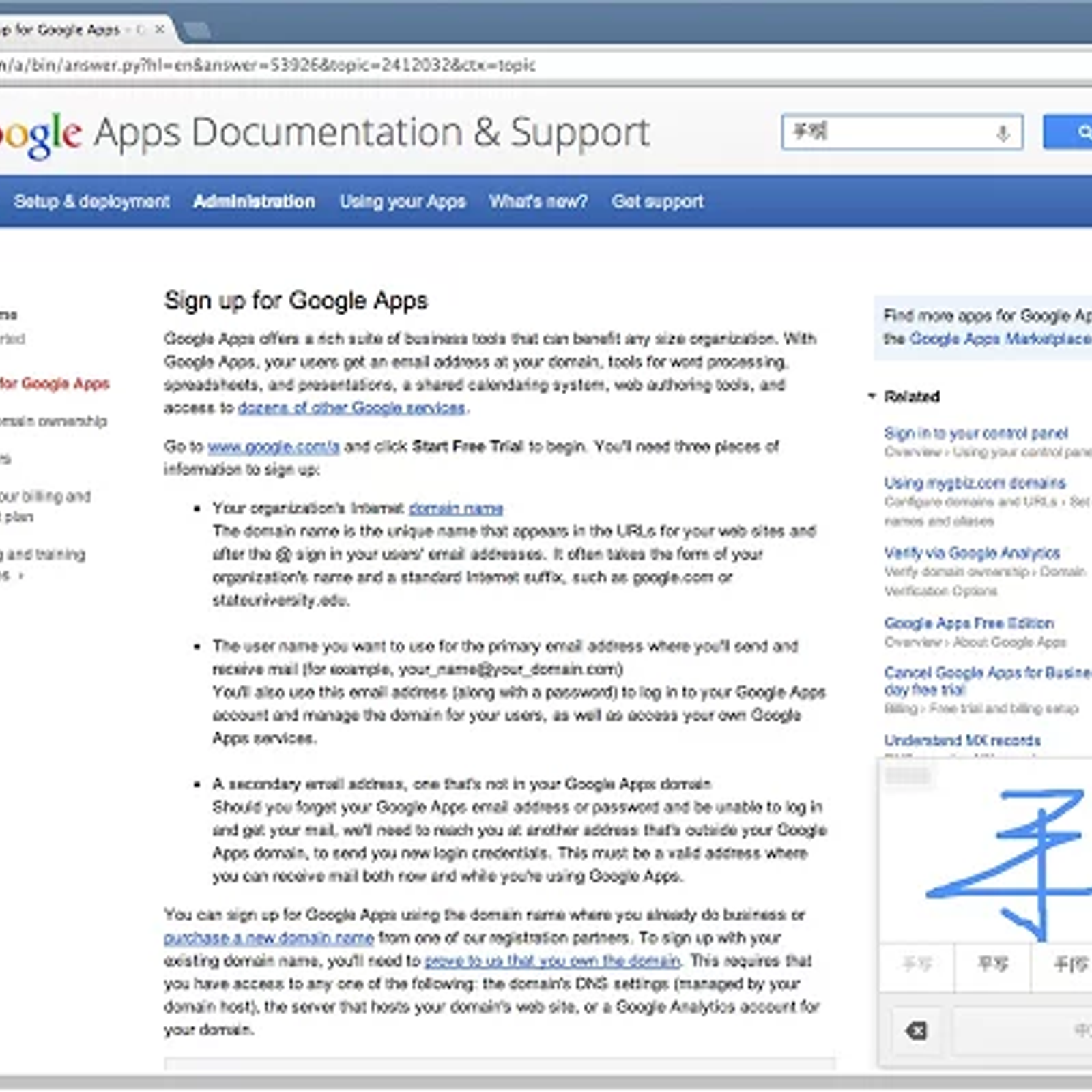1092x1092 pixels.
Task: Click the microphone icon in search box
Action: tap(1003, 133)
